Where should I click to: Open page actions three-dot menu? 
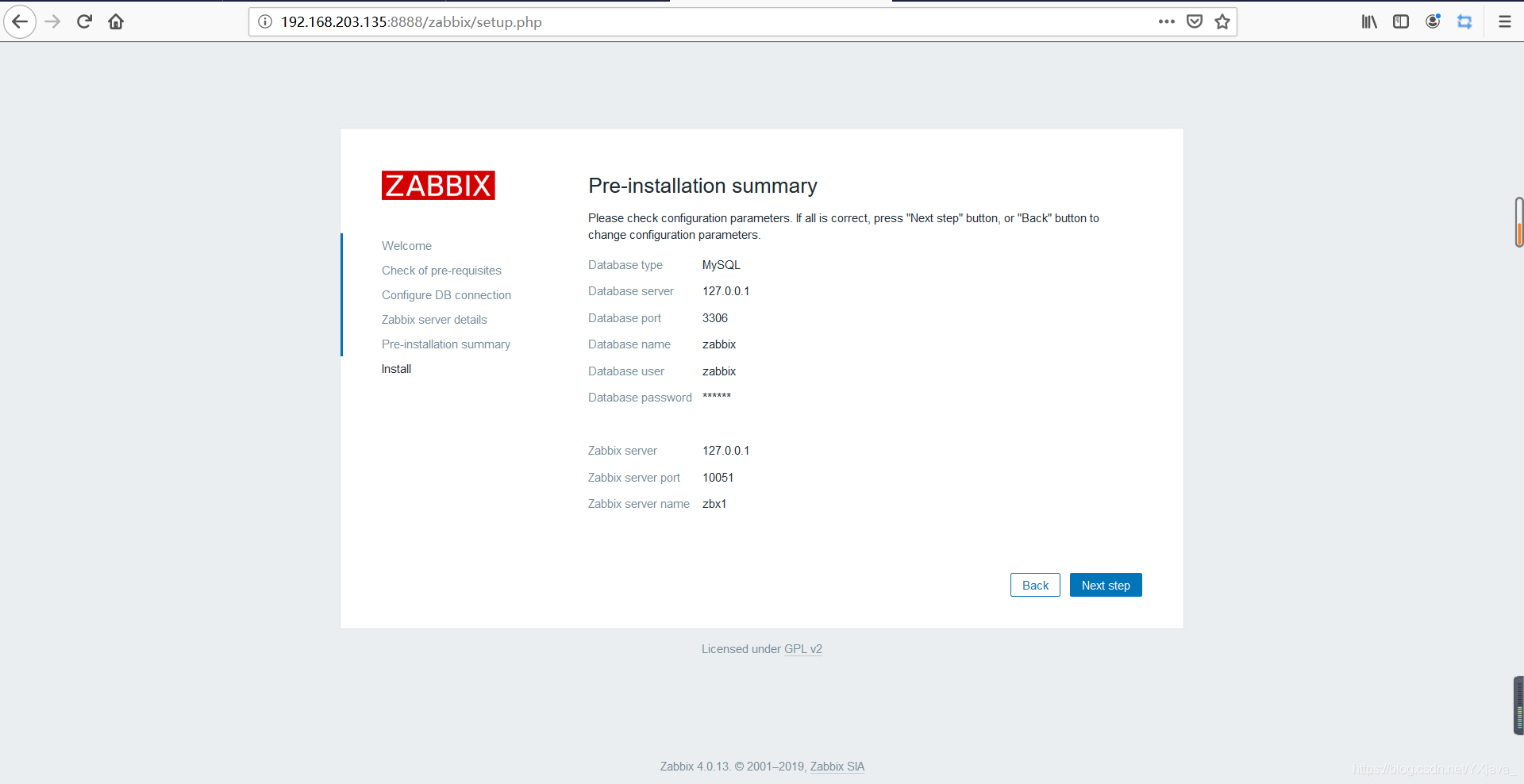coord(1166,21)
